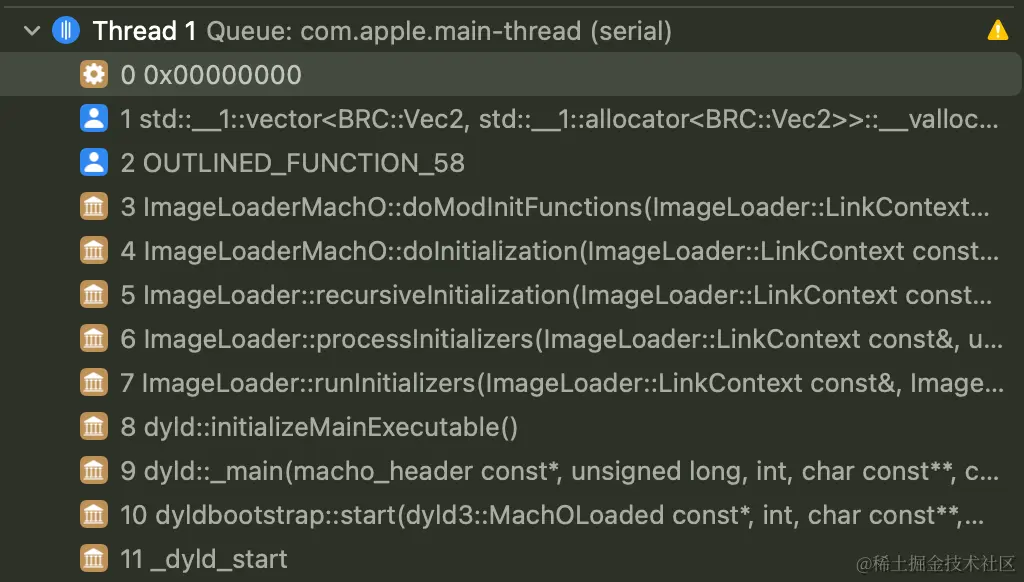1024x582 pixels.
Task: Select frame 7 runInitializers
Action: click(x=511, y=383)
